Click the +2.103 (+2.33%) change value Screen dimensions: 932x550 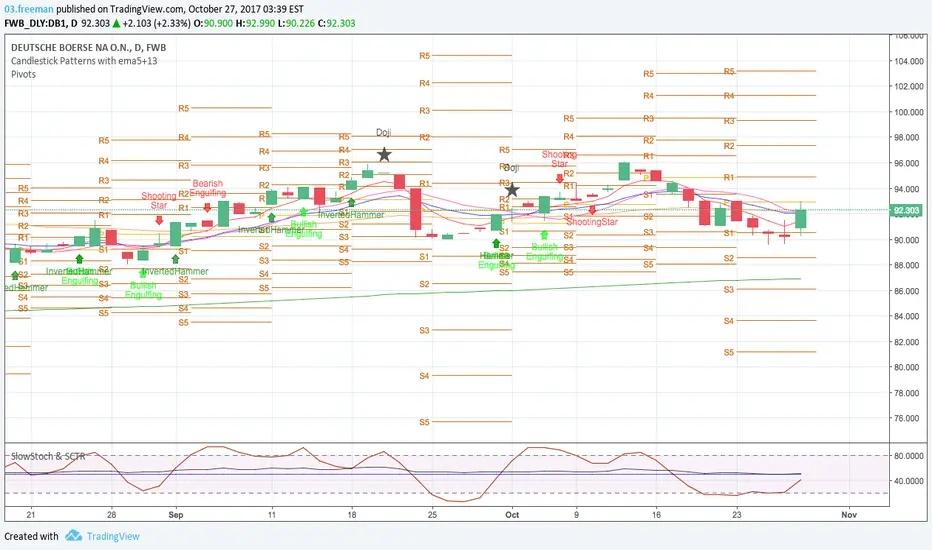tap(157, 23)
